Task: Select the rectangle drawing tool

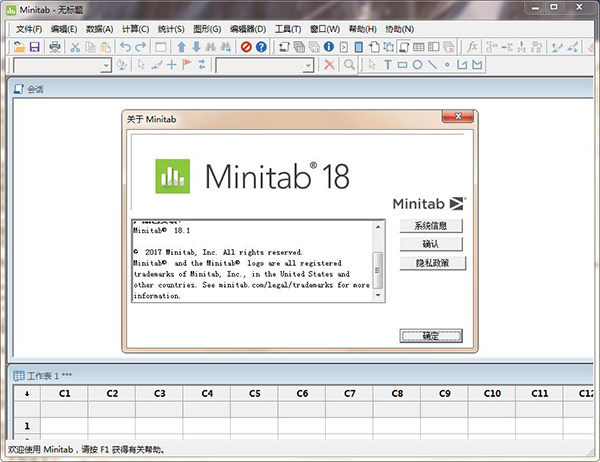Action: pos(403,65)
